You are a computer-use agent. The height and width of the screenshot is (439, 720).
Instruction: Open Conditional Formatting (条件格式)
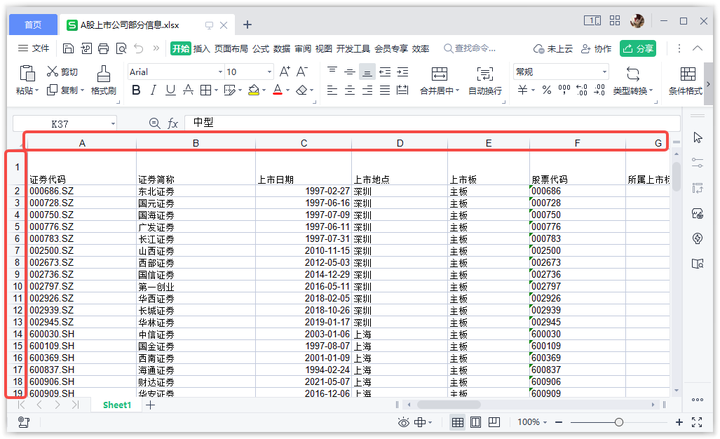pyautogui.click(x=686, y=80)
